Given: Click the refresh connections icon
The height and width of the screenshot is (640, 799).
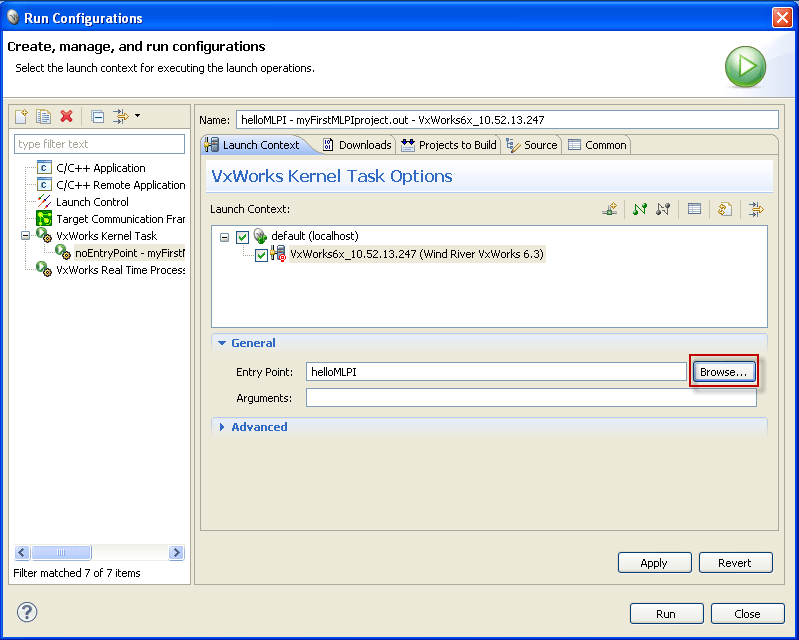Looking at the screenshot, I should (x=725, y=209).
